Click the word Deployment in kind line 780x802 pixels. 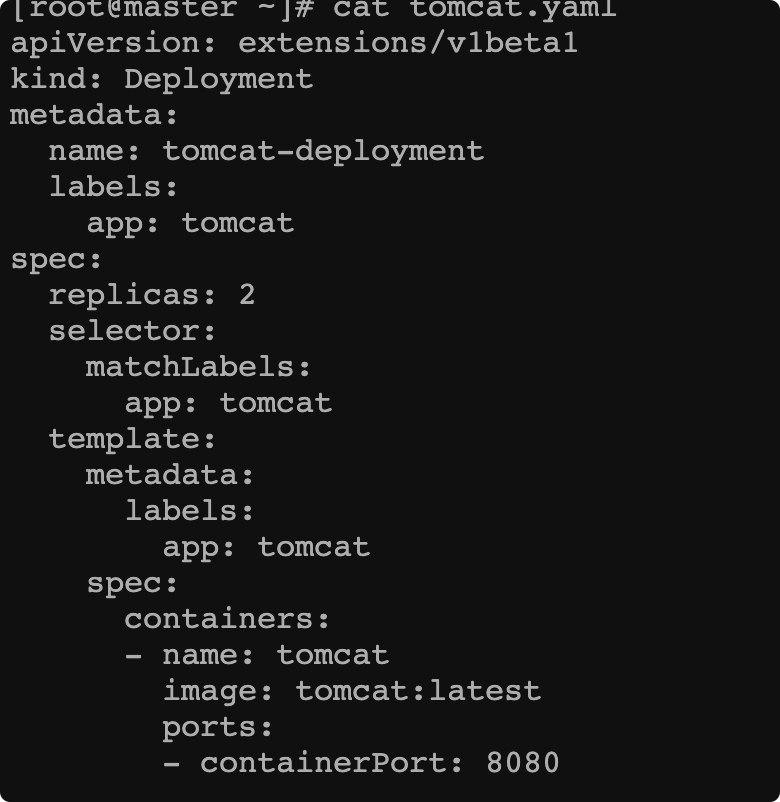(218, 80)
